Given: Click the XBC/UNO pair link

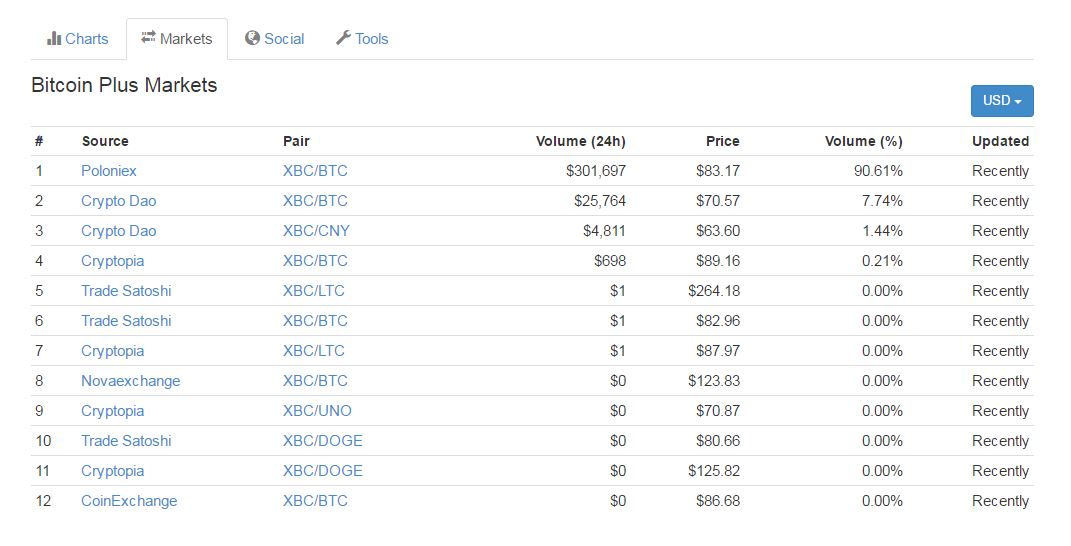Looking at the screenshot, I should click(318, 411).
